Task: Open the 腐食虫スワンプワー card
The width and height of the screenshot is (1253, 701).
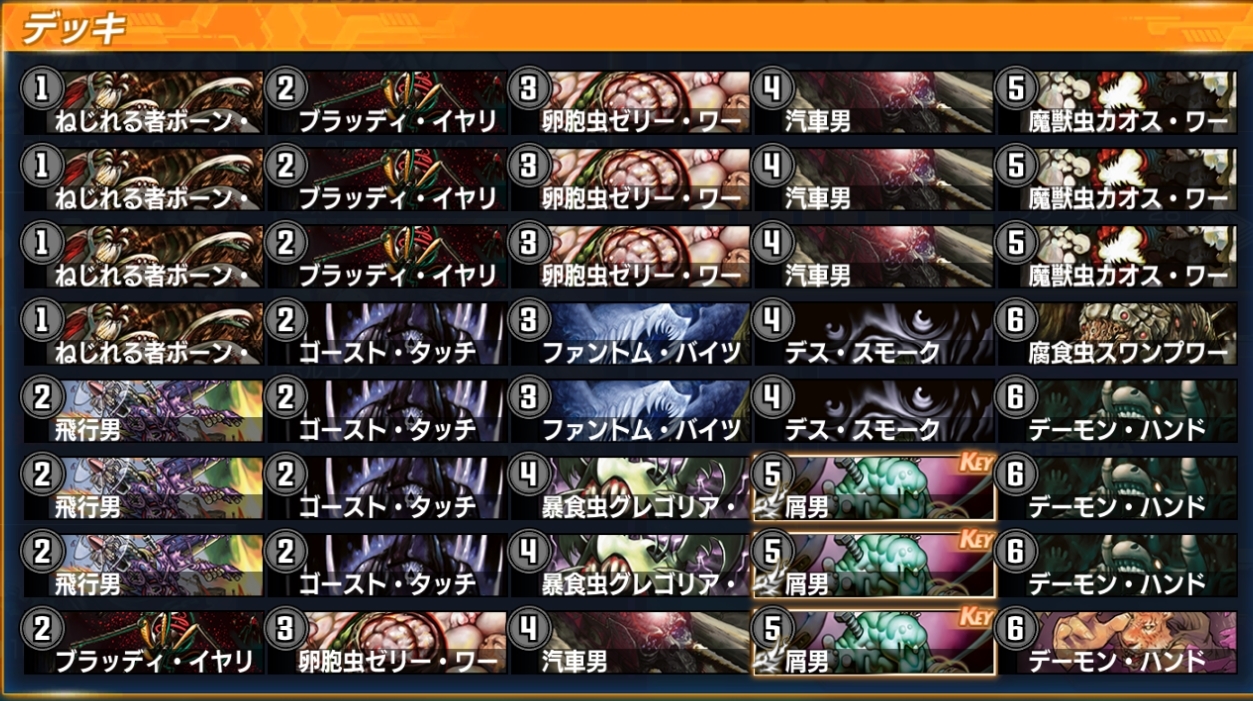Action: click(x=1115, y=334)
